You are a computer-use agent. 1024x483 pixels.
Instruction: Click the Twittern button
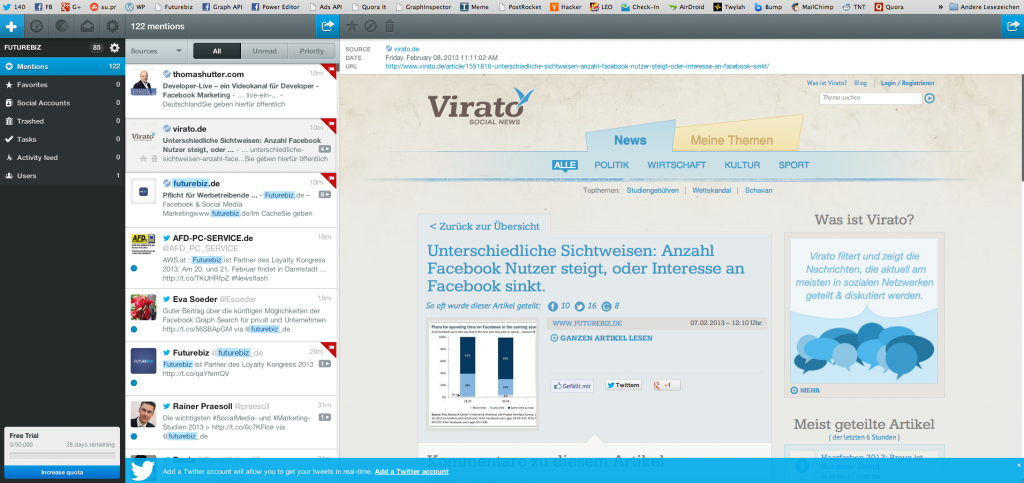[x=623, y=385]
